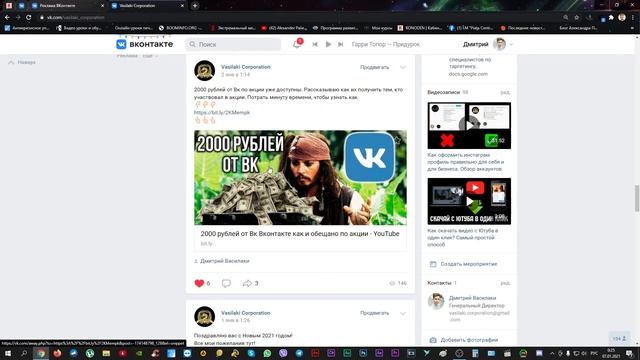Like the 2000 рублей post

199,283
